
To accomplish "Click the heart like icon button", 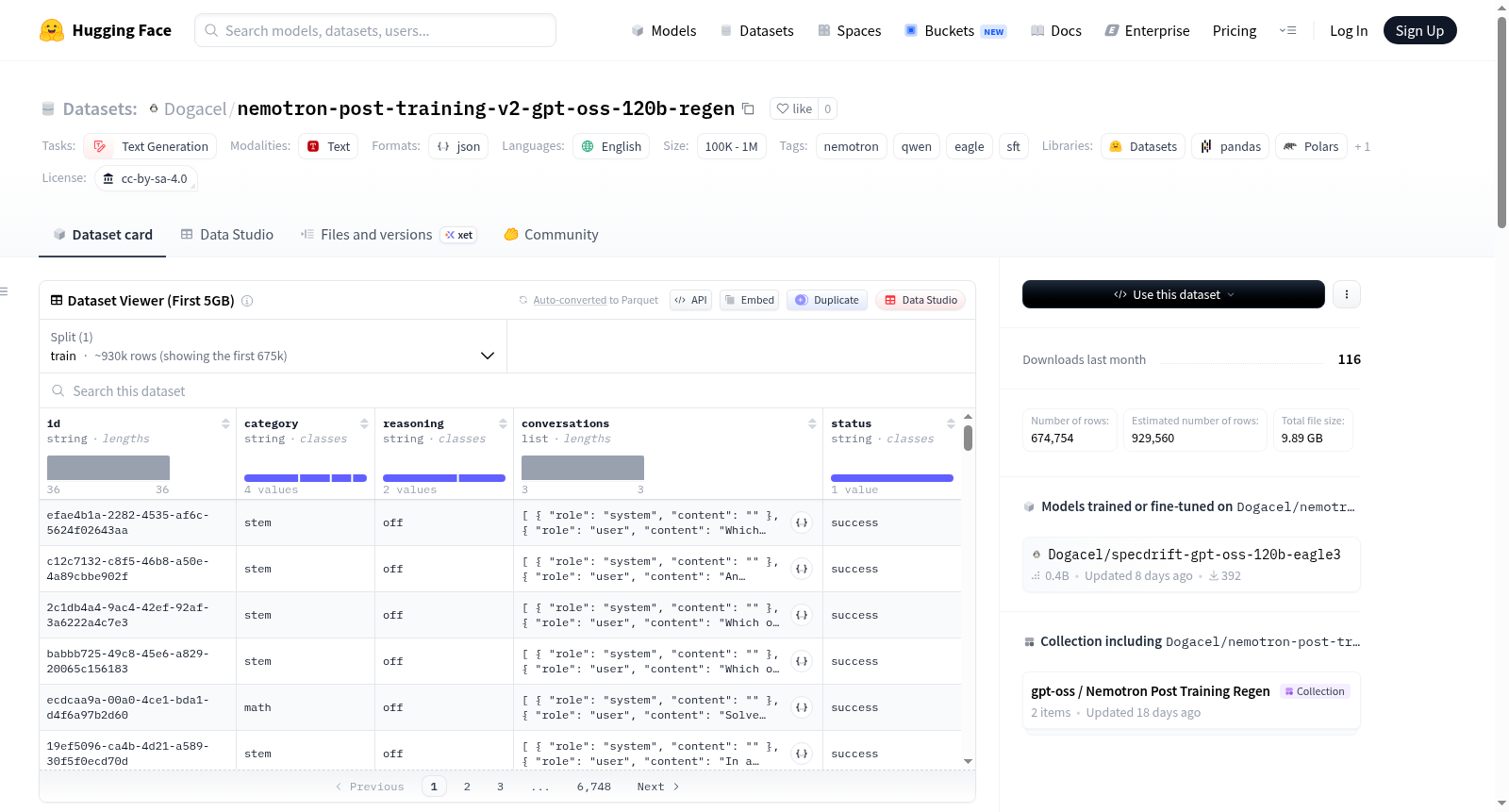I will coord(794,108).
